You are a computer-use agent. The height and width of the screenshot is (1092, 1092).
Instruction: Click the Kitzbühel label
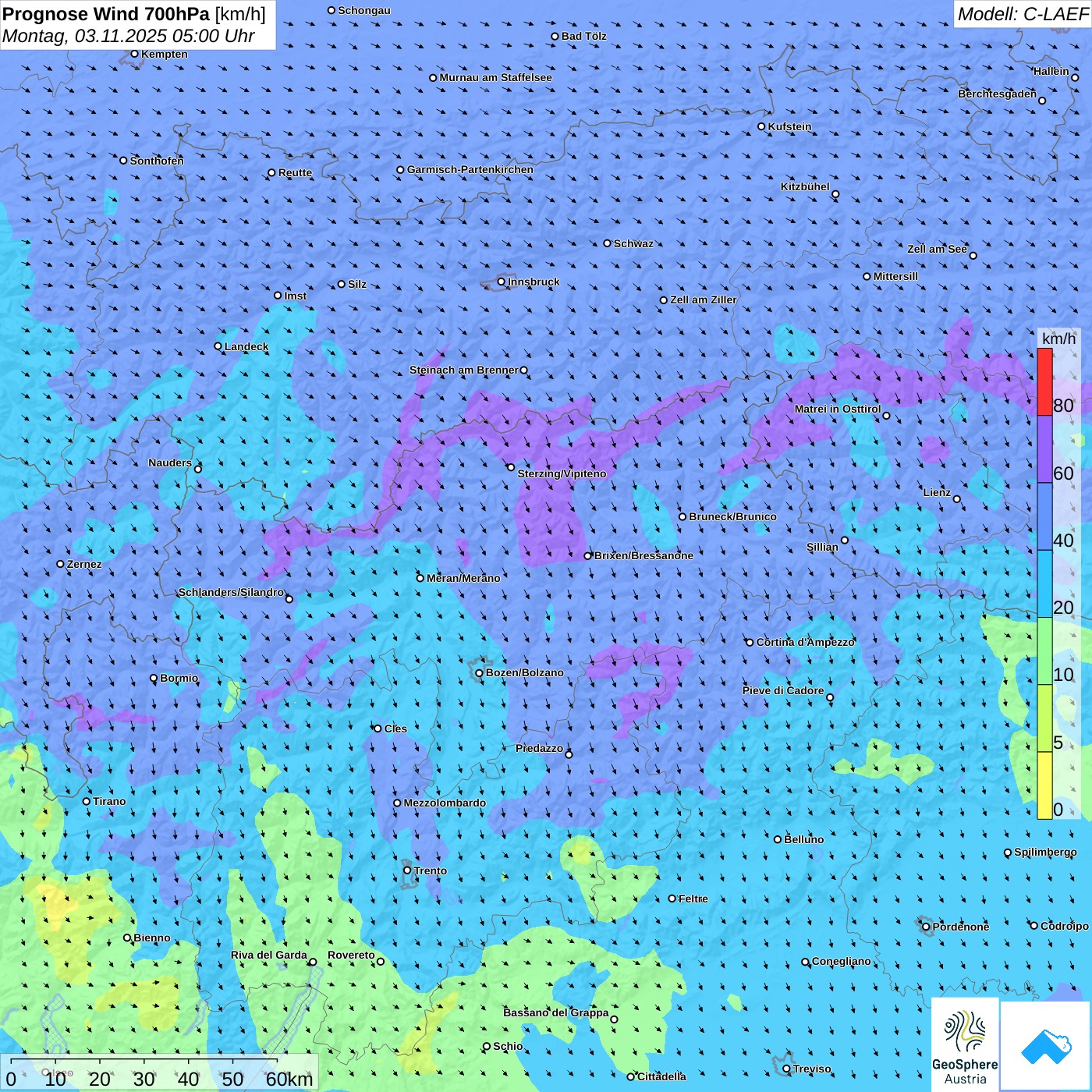[x=805, y=186]
